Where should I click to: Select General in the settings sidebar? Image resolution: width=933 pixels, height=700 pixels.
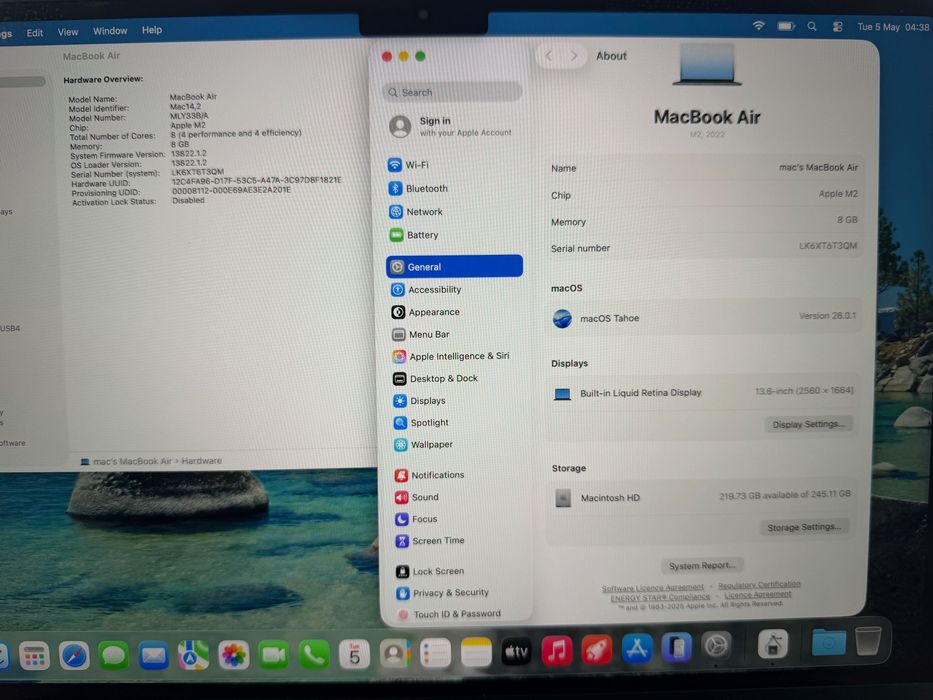point(454,266)
